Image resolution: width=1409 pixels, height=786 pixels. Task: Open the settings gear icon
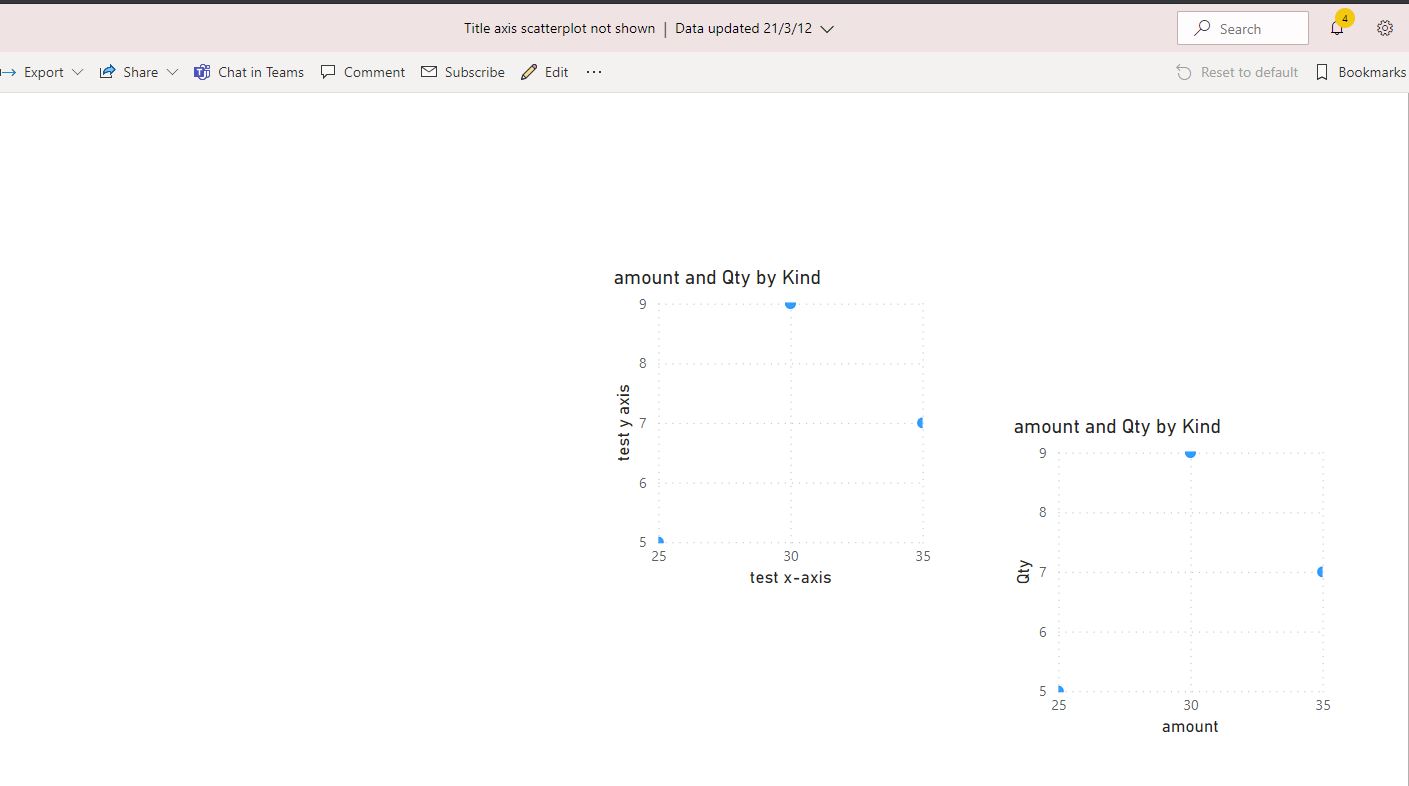pyautogui.click(x=1385, y=29)
